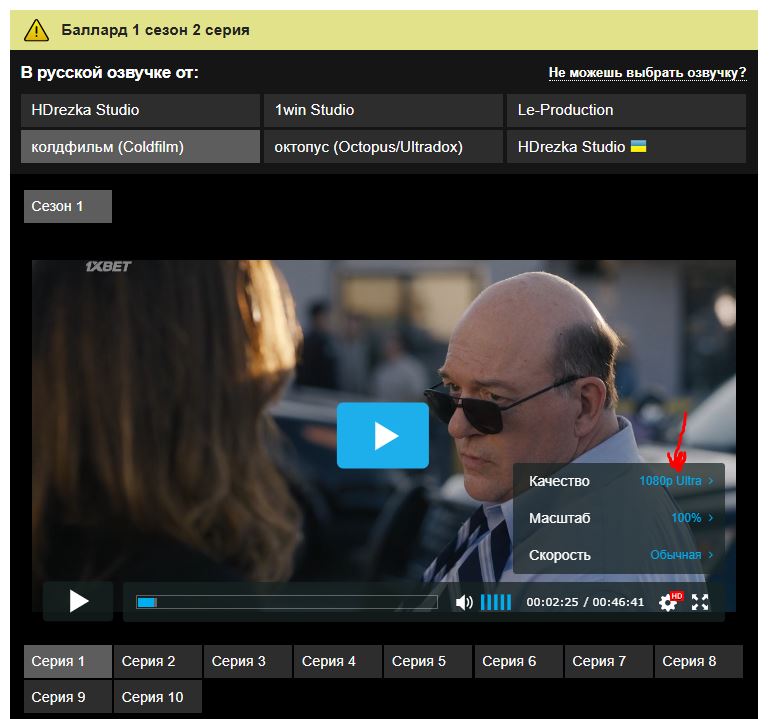Adjust the blue volume level bars
This screenshot has height=719, width=770.
tap(495, 602)
